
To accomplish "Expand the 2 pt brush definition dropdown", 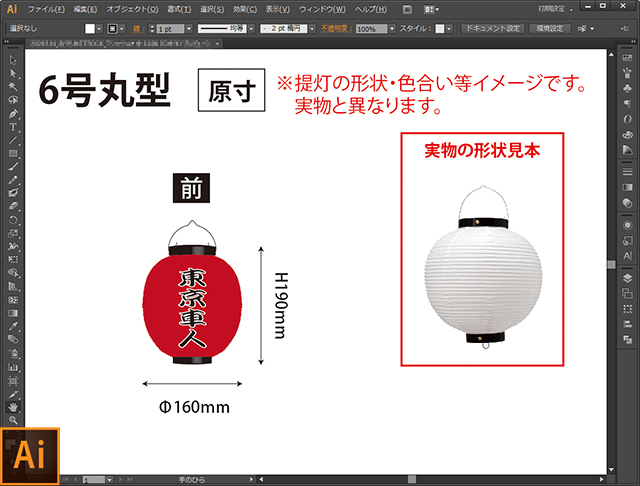I will click(312, 29).
